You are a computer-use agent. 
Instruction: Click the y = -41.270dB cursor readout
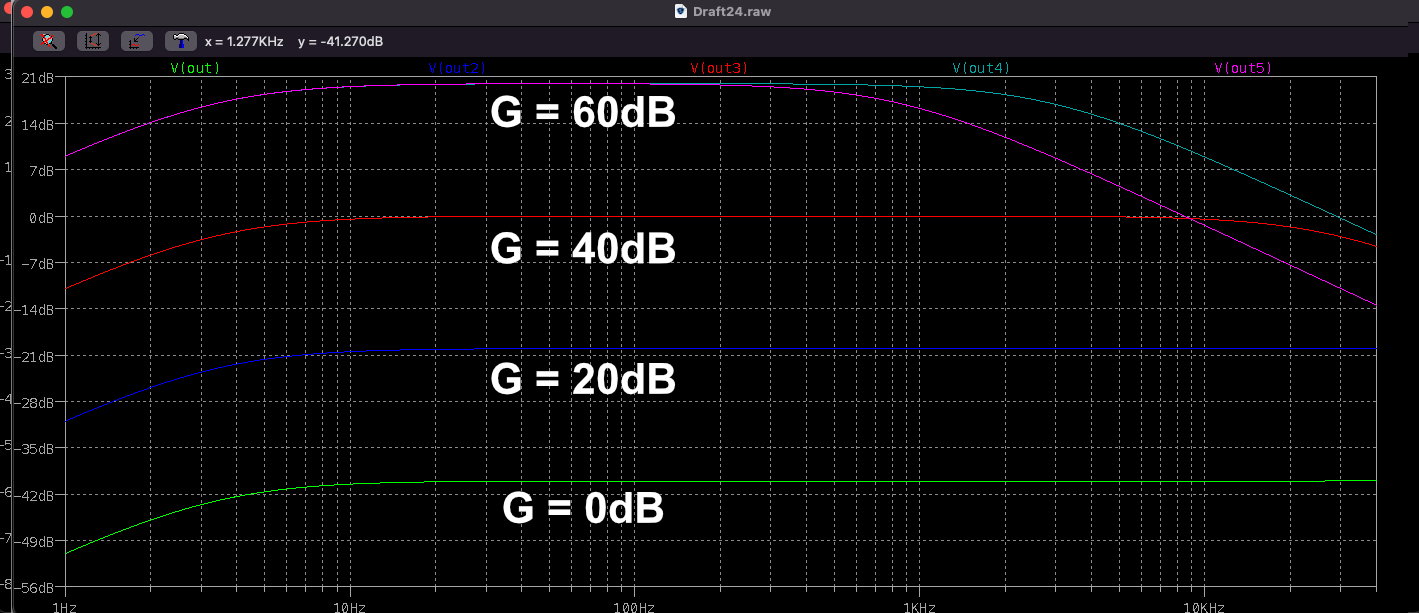point(340,41)
